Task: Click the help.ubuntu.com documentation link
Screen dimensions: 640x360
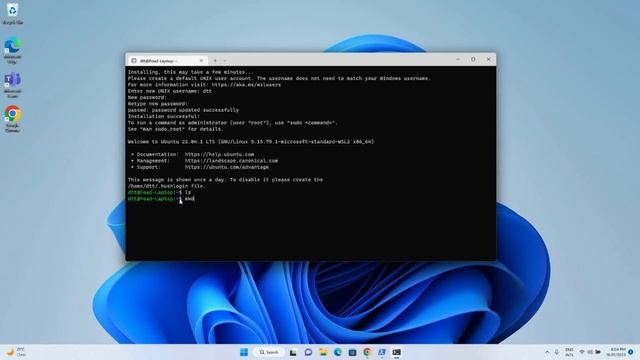Action: click(x=219, y=154)
